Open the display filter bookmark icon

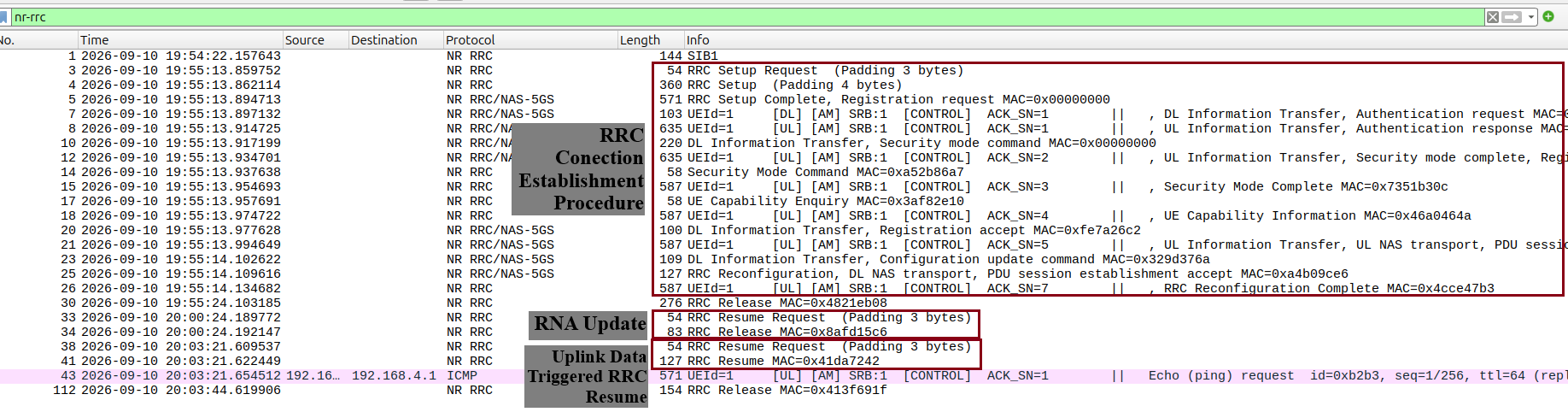[x=3, y=17]
